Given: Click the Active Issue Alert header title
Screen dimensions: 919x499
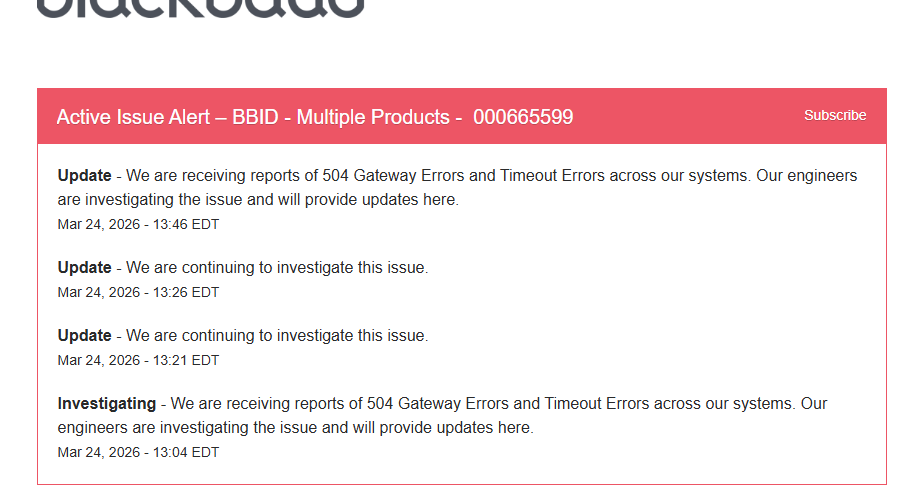Looking at the screenshot, I should click(315, 117).
